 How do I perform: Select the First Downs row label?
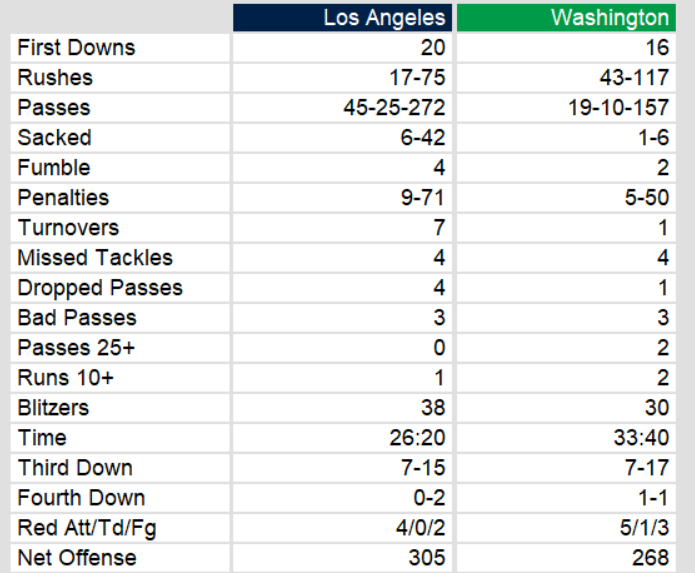pyautogui.click(x=76, y=48)
